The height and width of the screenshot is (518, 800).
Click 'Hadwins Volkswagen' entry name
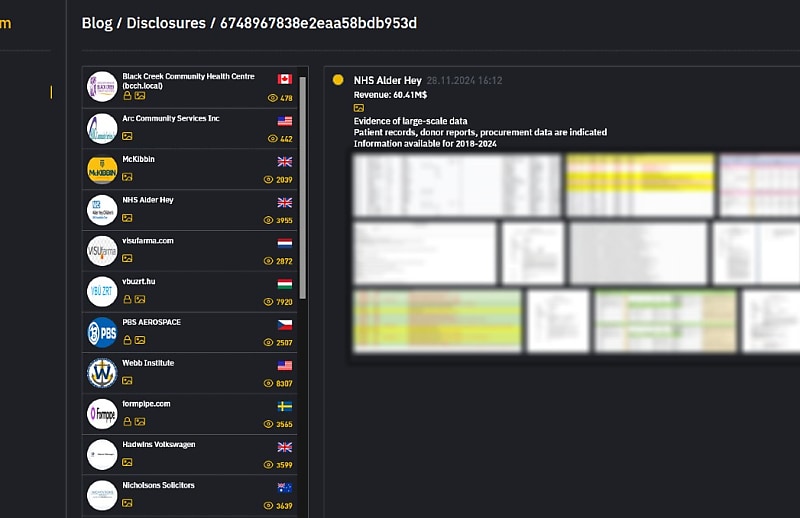coord(159,445)
